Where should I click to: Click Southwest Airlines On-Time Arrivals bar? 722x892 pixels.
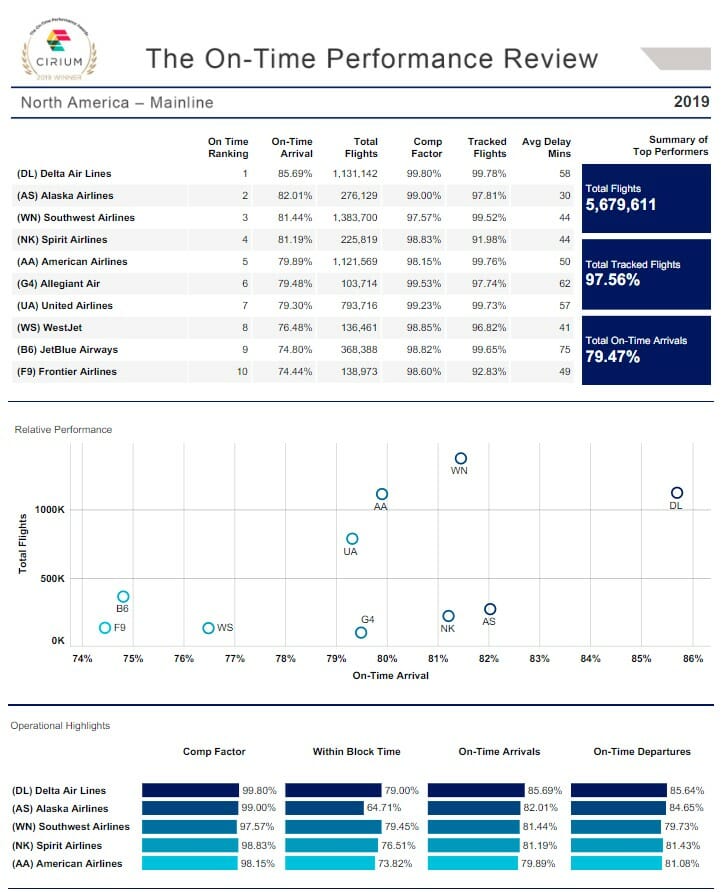coord(474,827)
